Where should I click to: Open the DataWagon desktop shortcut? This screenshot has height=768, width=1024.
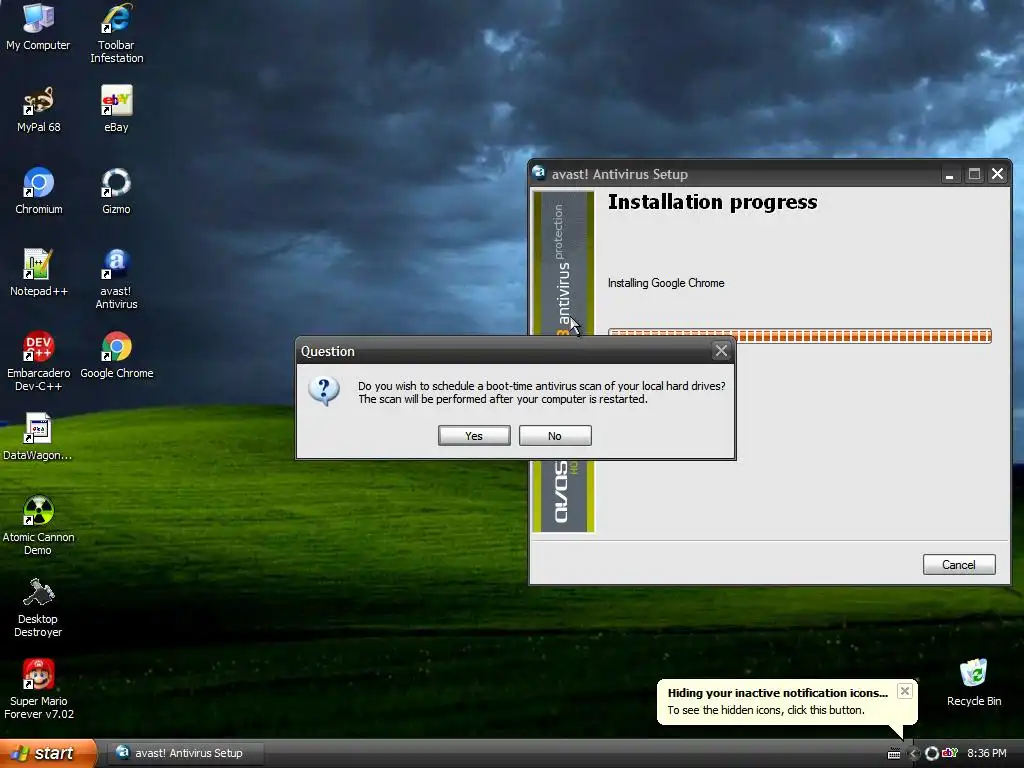[37, 437]
